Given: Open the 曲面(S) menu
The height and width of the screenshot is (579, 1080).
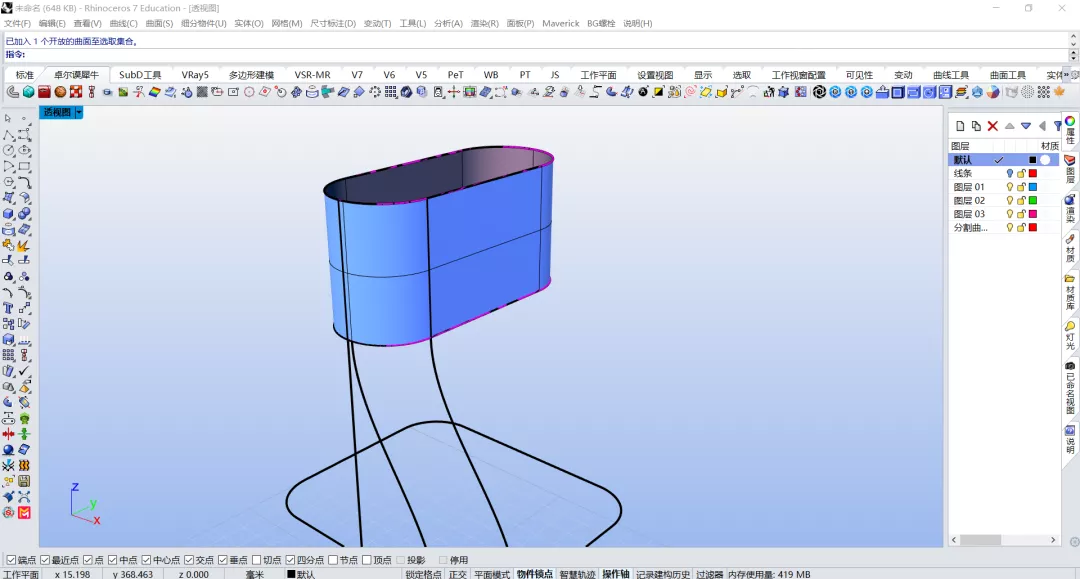Looking at the screenshot, I should pyautogui.click(x=159, y=23).
